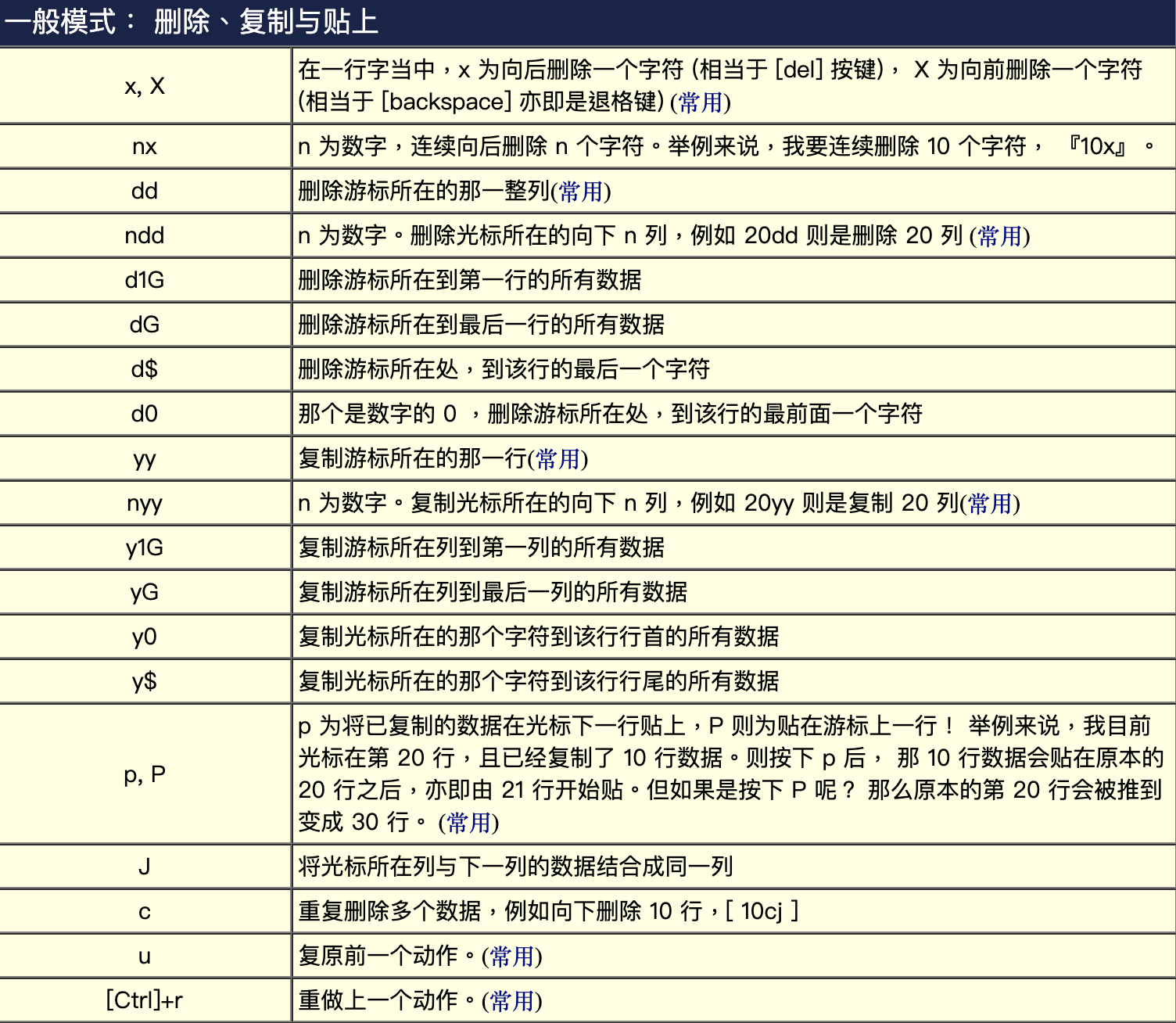
Task: Select the 'd1G' command cell
Action: (145, 280)
